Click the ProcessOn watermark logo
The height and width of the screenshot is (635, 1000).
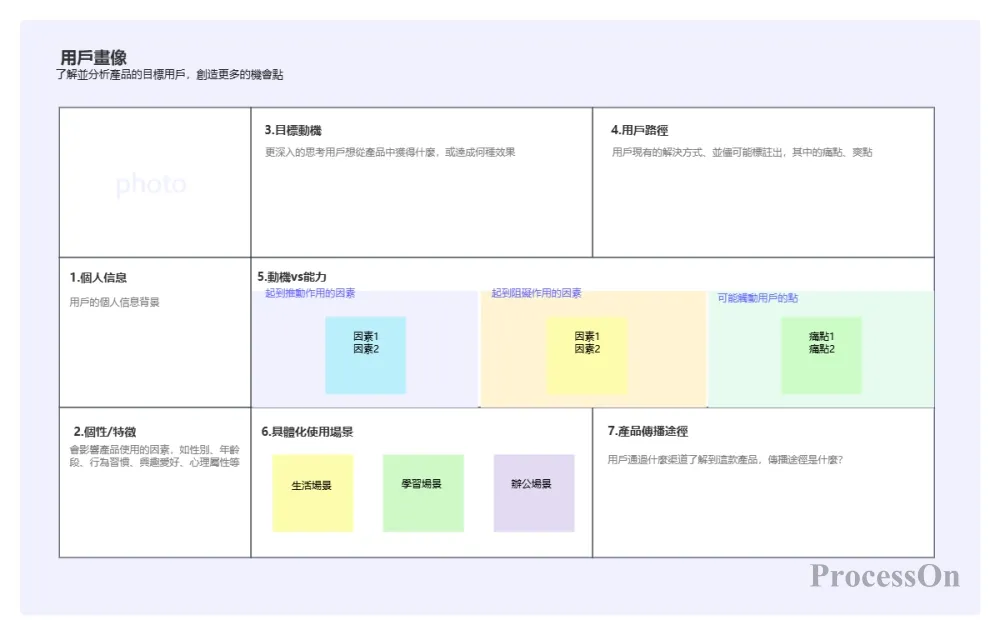(x=884, y=576)
